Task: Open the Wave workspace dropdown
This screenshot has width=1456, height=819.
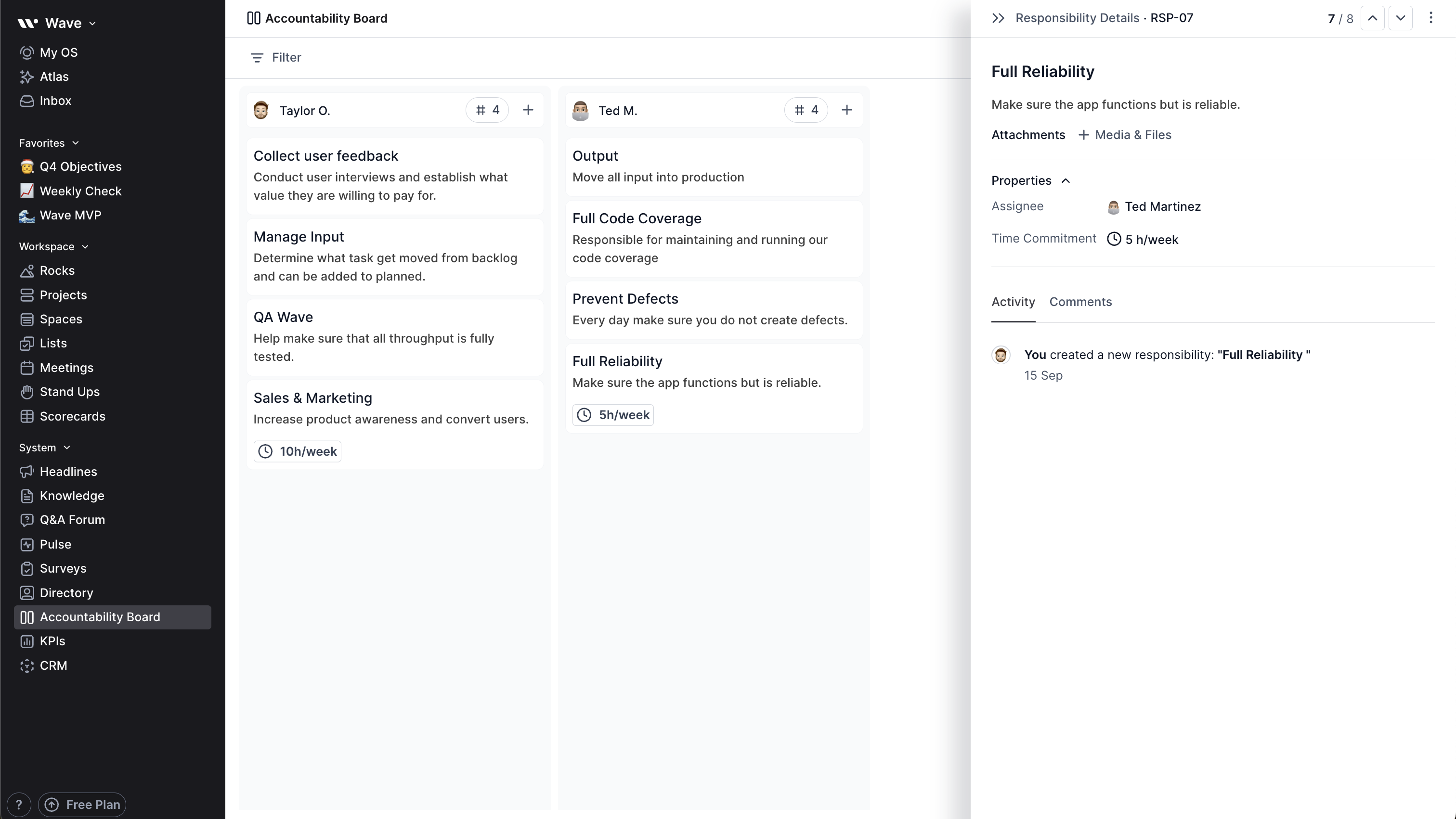Action: (57, 23)
